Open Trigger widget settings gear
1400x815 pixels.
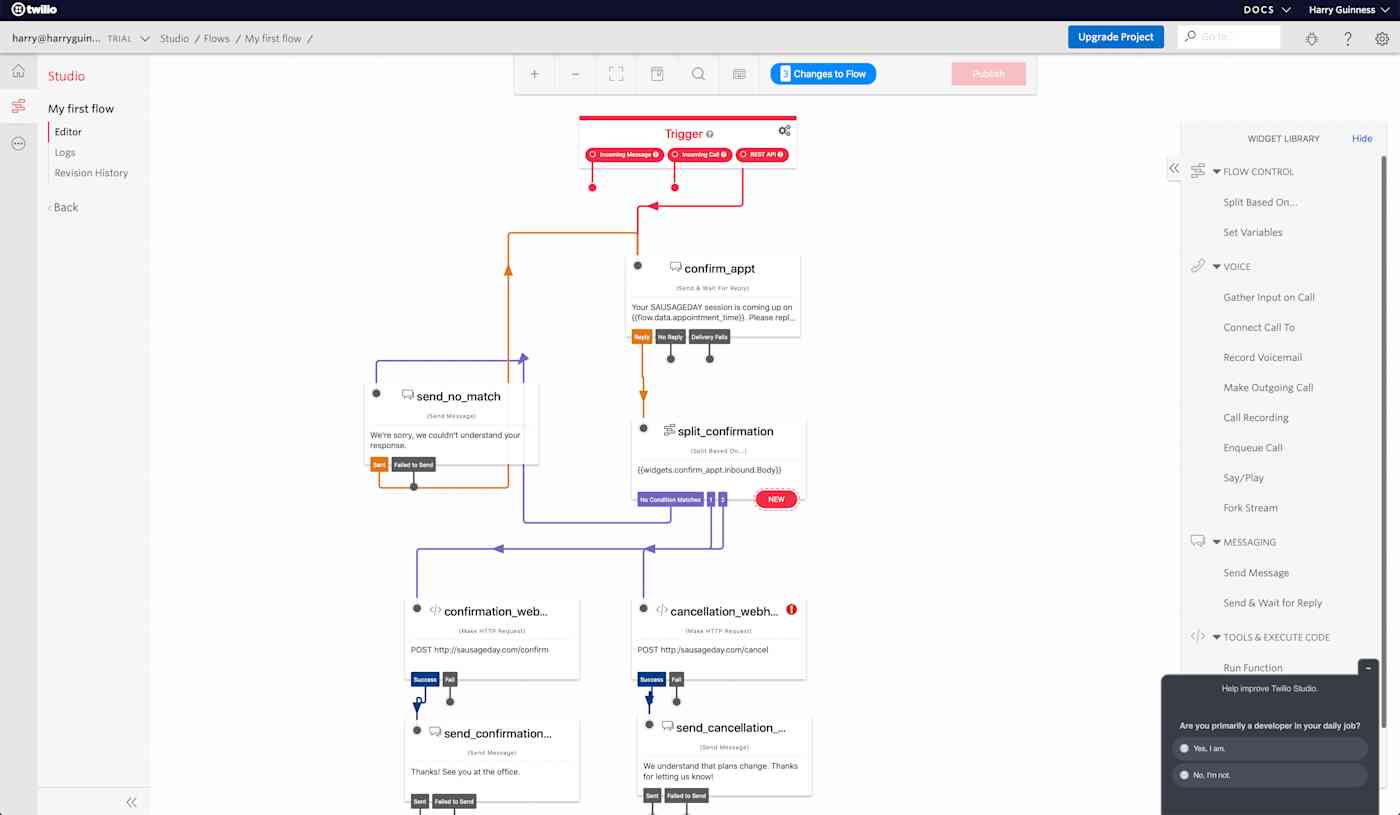(x=785, y=131)
